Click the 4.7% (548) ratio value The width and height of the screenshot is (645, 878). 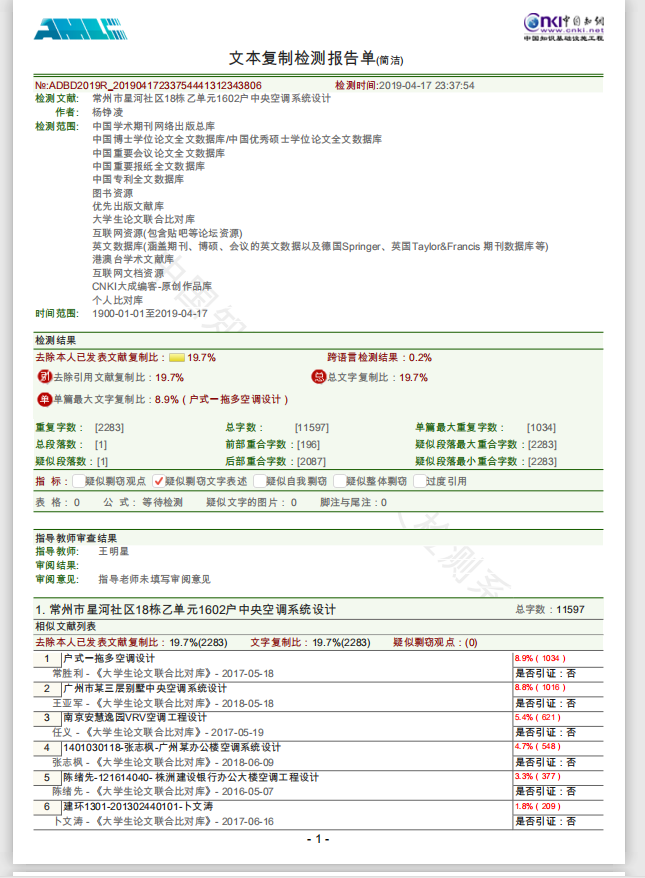tap(538, 746)
